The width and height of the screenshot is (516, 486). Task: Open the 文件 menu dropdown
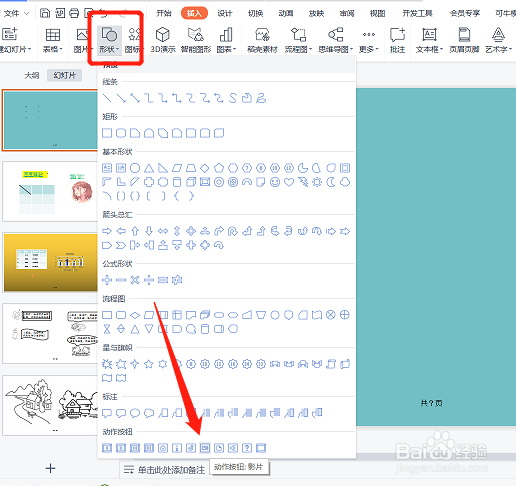coord(16,13)
